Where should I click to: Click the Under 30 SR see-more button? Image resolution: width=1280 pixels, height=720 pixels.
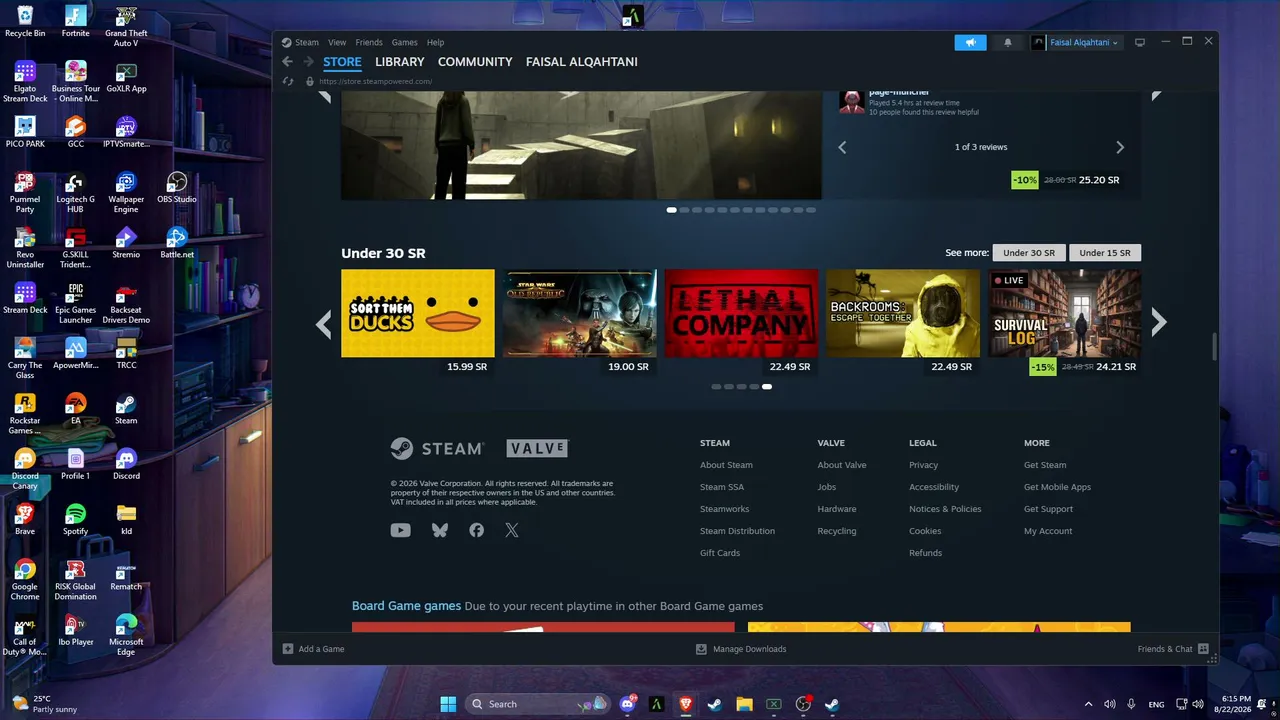tap(1029, 253)
